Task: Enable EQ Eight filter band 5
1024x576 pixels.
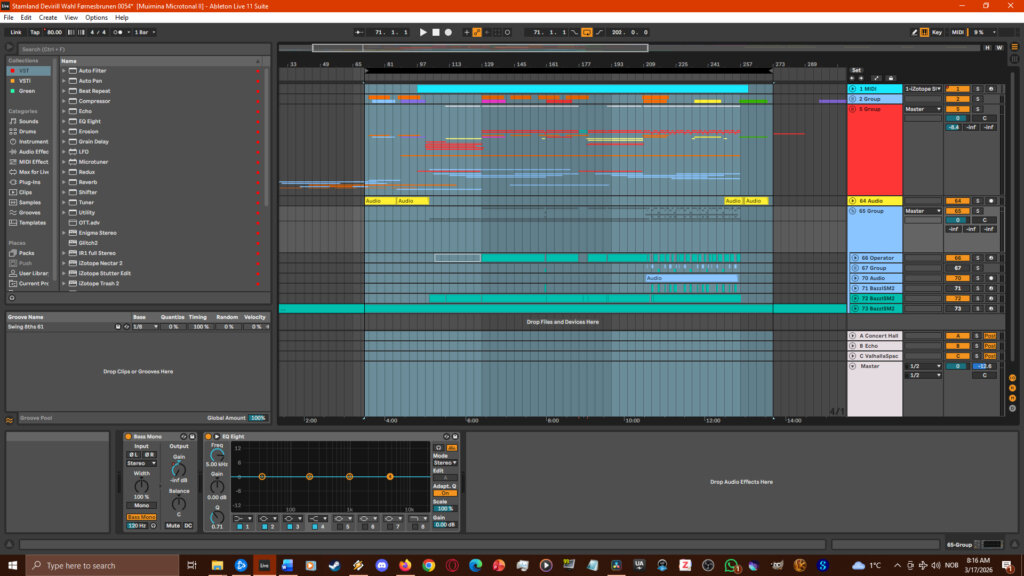Action: click(x=340, y=526)
